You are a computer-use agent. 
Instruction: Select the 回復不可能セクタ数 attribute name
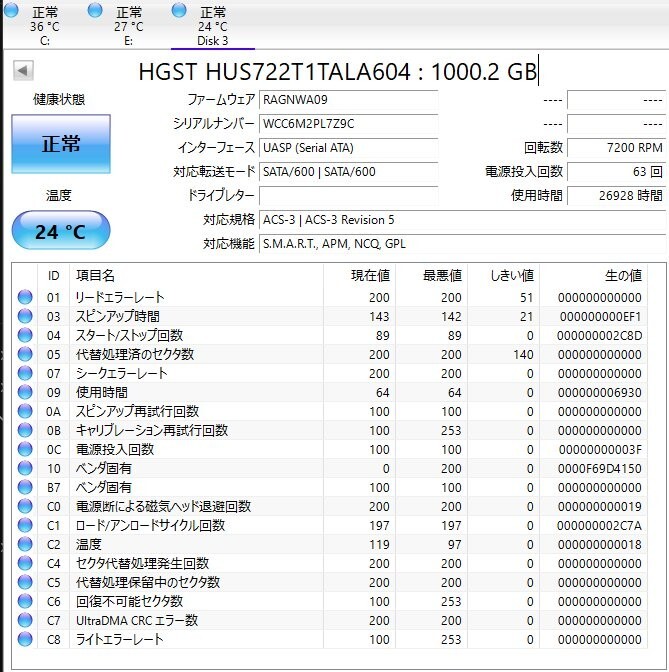coord(129,601)
